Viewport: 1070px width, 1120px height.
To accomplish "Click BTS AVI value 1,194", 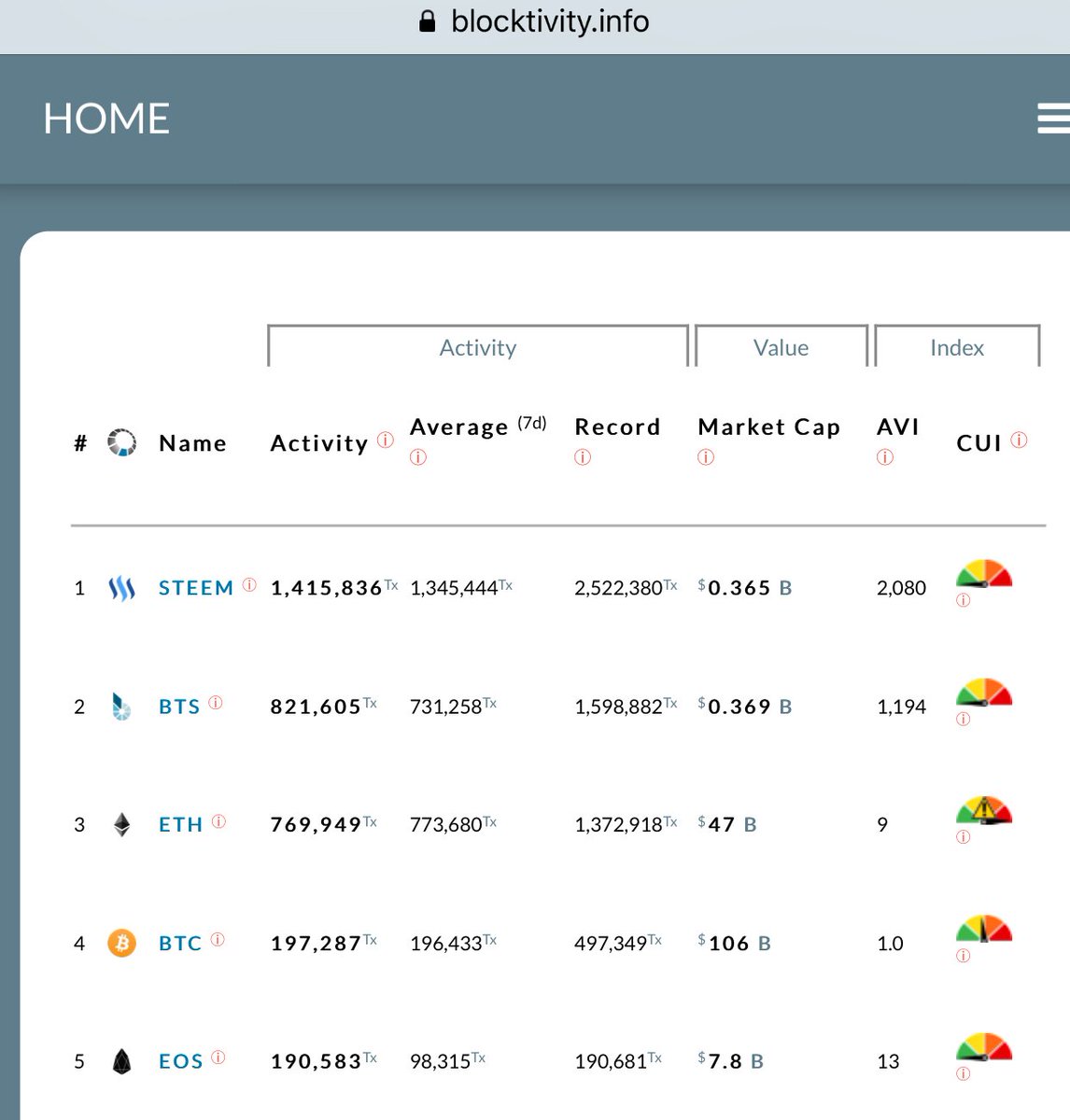I will click(901, 707).
